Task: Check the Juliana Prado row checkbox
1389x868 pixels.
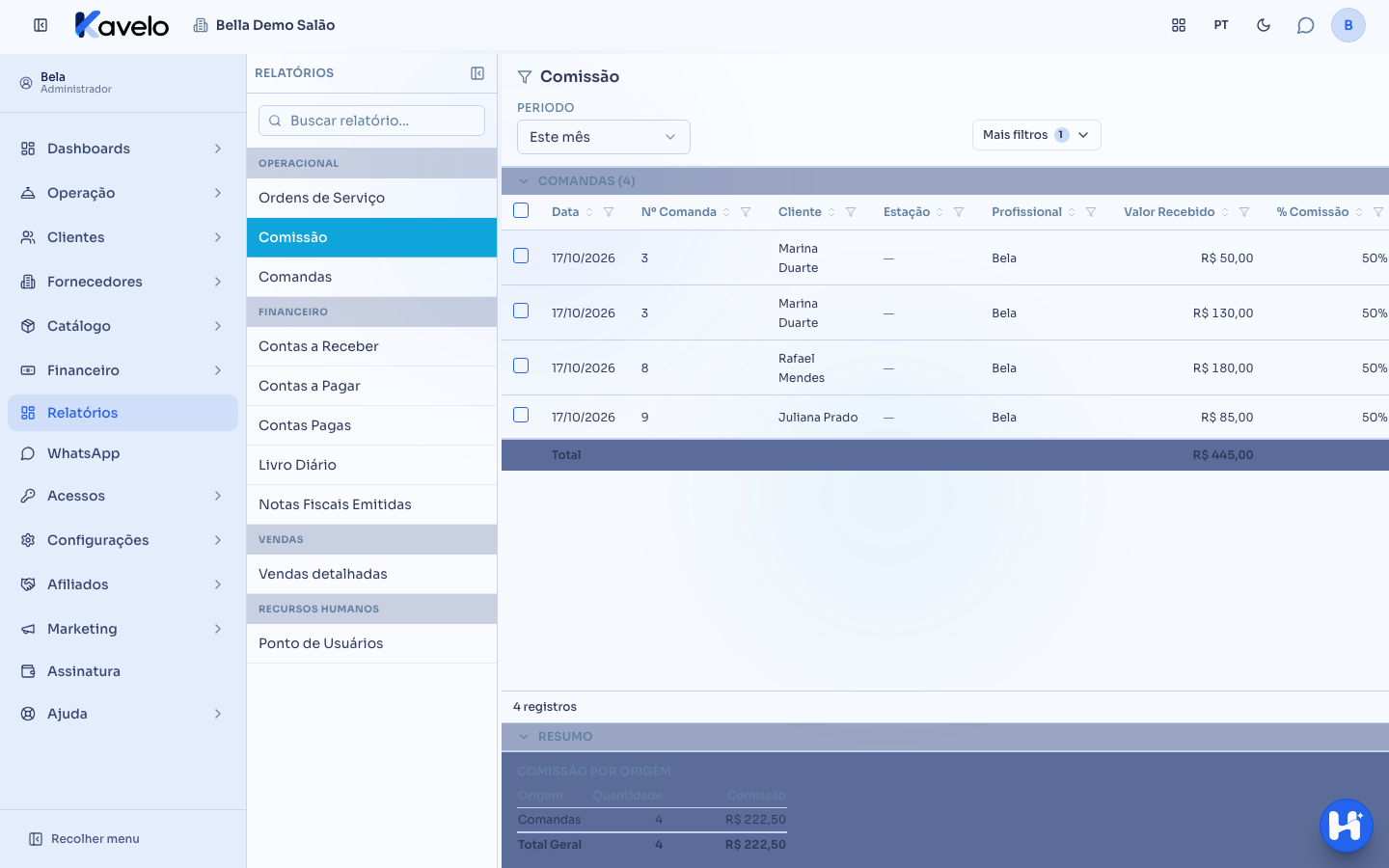Action: click(x=521, y=415)
